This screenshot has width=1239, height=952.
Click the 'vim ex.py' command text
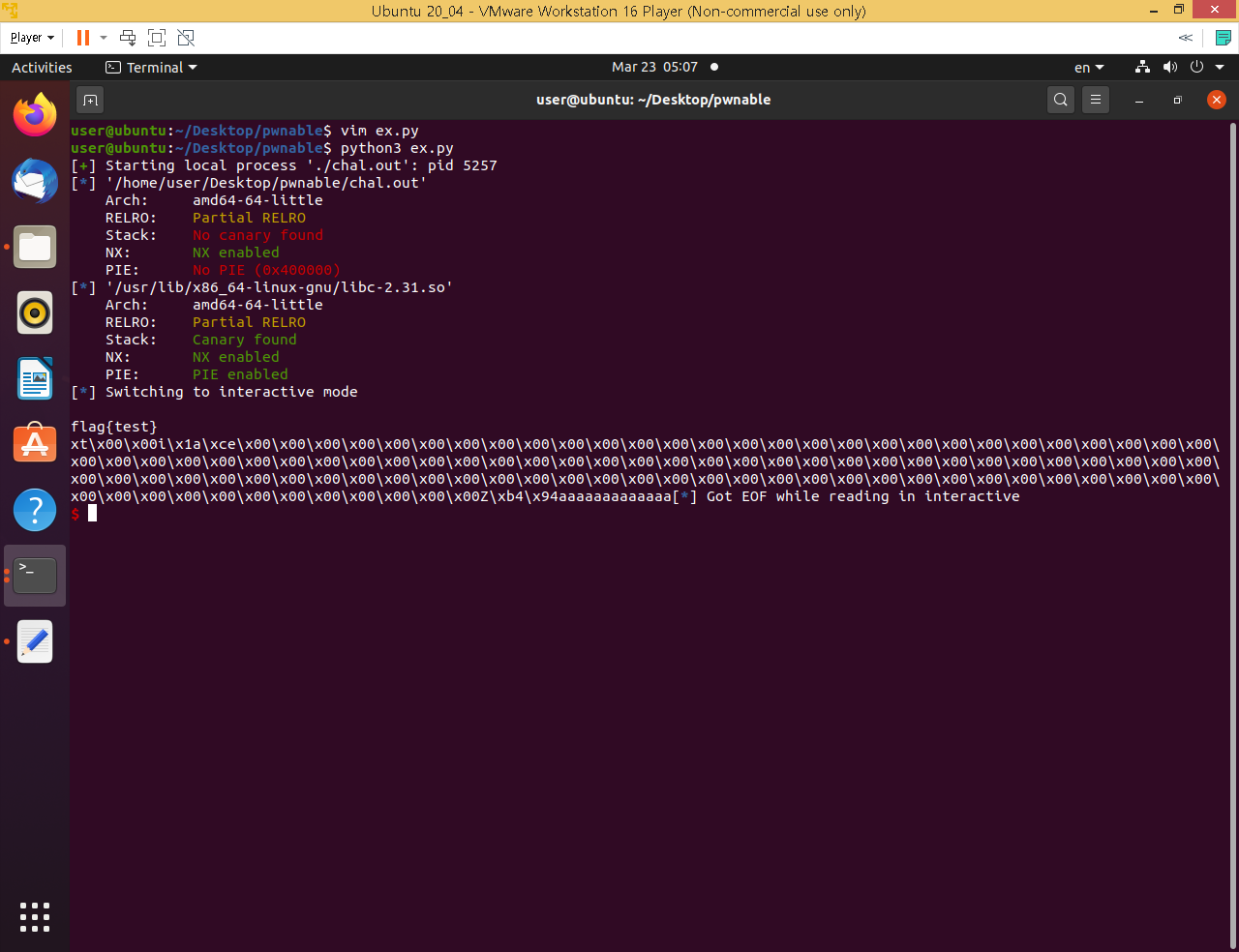coord(379,131)
